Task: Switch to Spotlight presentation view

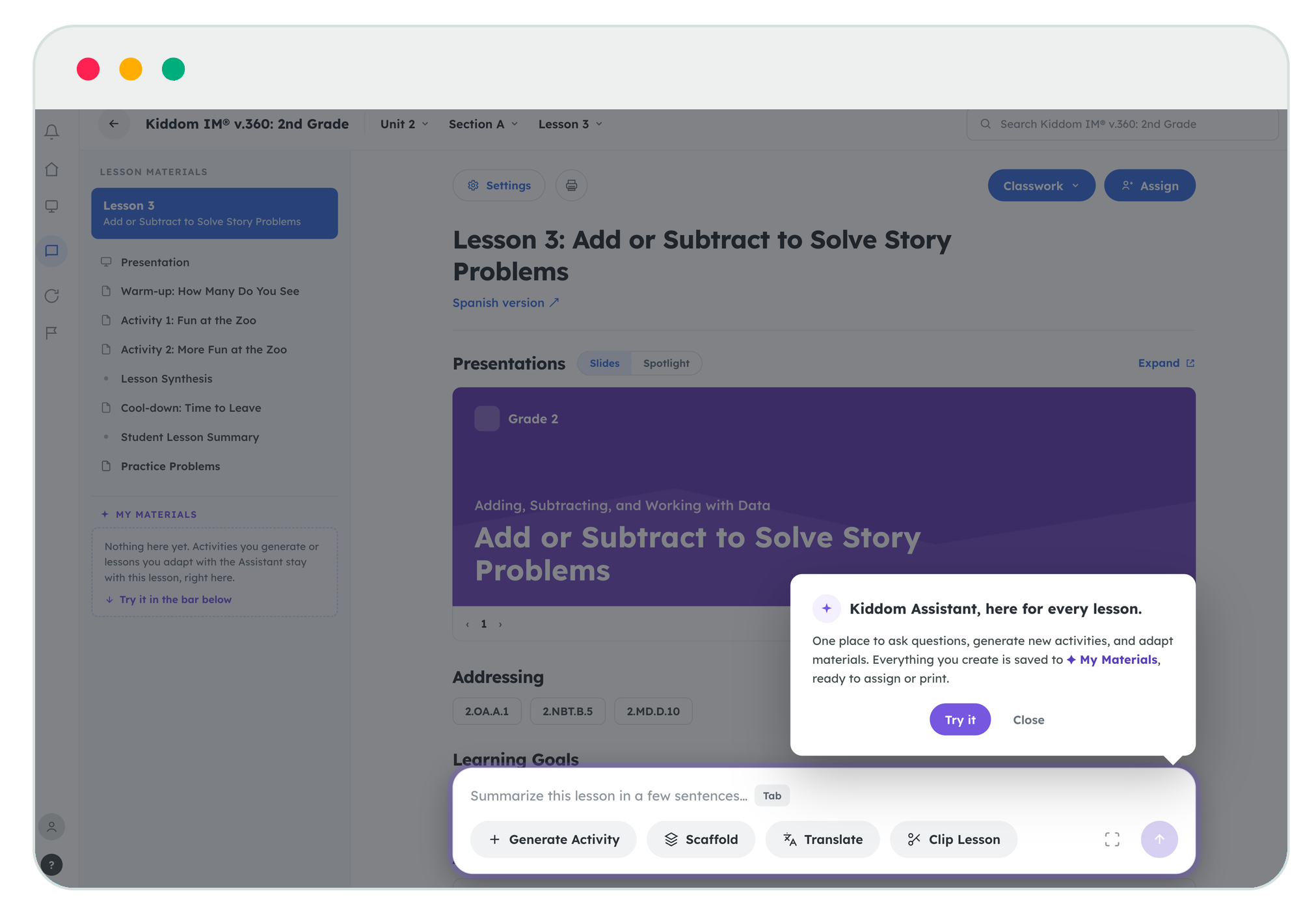Action: (x=666, y=363)
